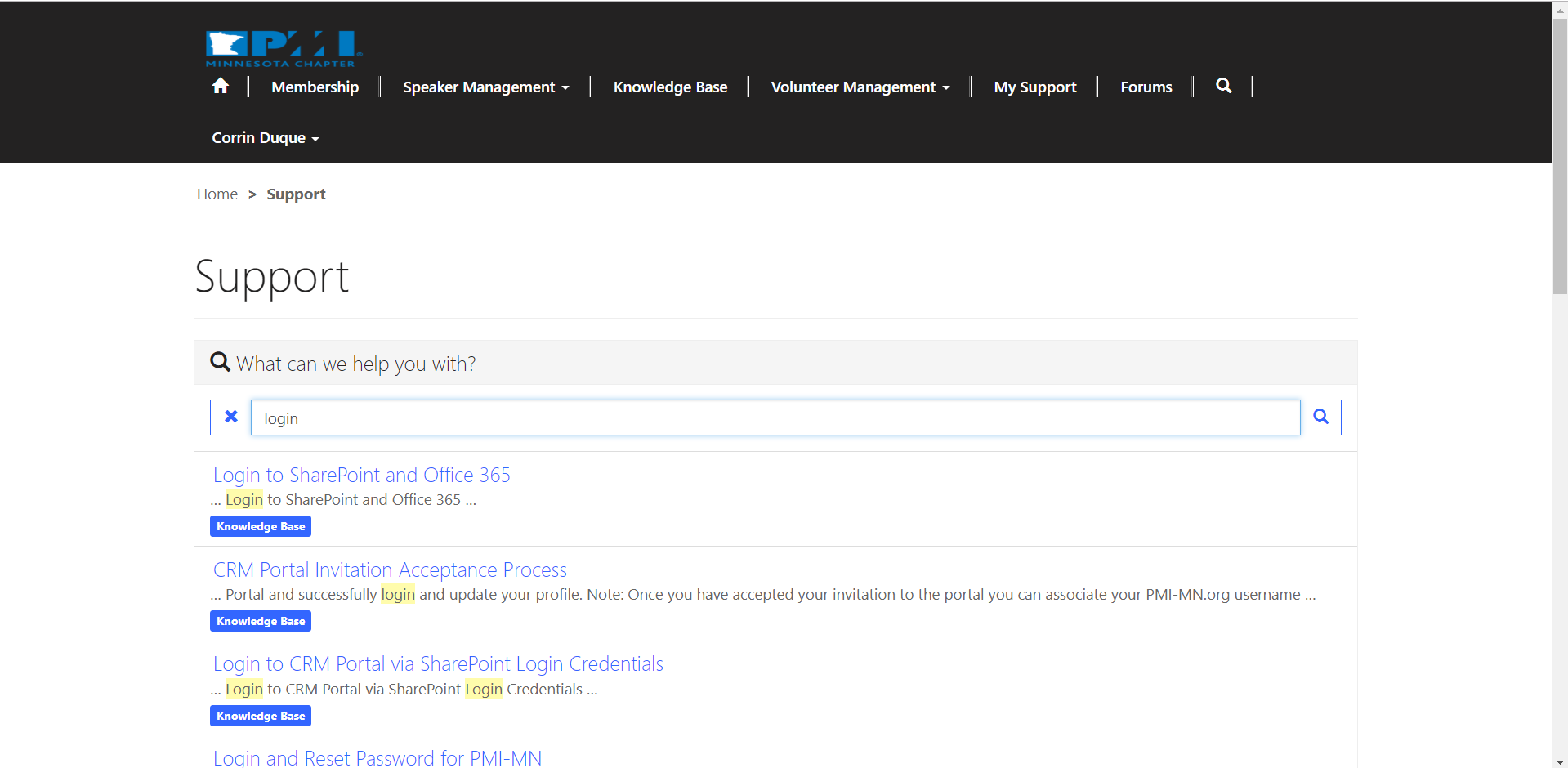The image size is (1568, 768).
Task: Click the Home breadcrumb link
Action: click(217, 194)
